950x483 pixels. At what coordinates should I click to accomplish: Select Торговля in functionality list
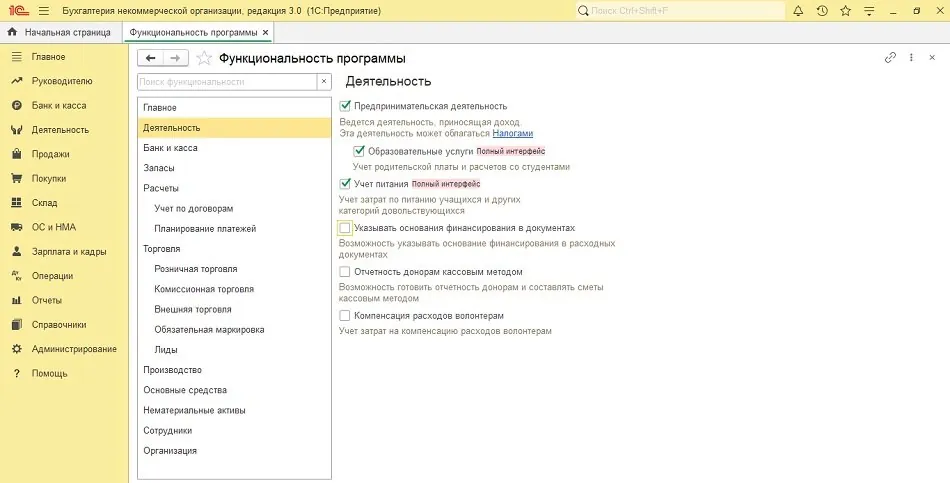pos(234,248)
